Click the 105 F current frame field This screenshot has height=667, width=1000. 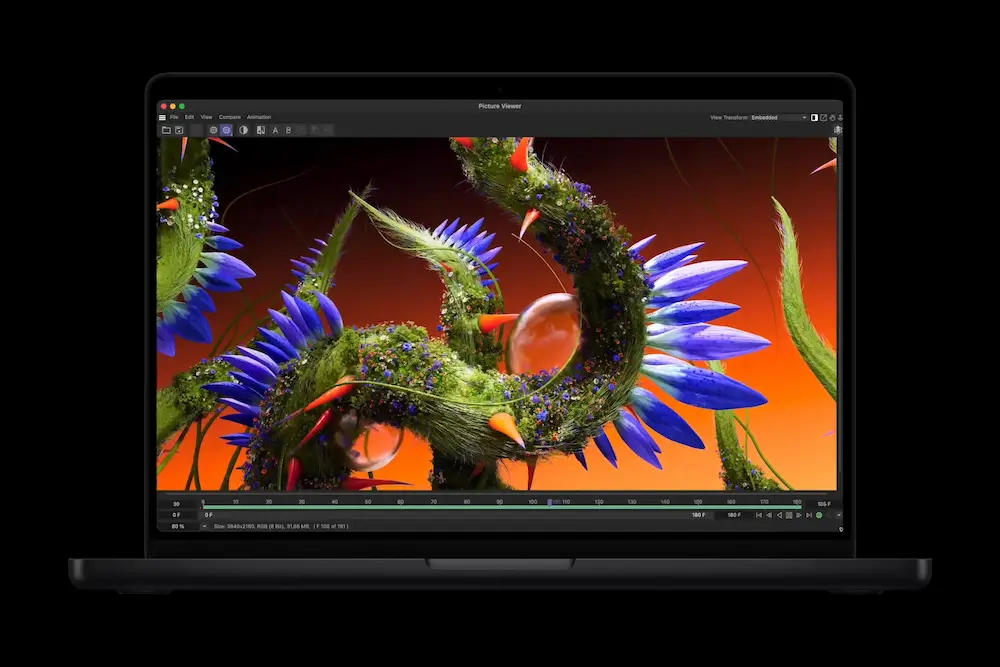(823, 504)
